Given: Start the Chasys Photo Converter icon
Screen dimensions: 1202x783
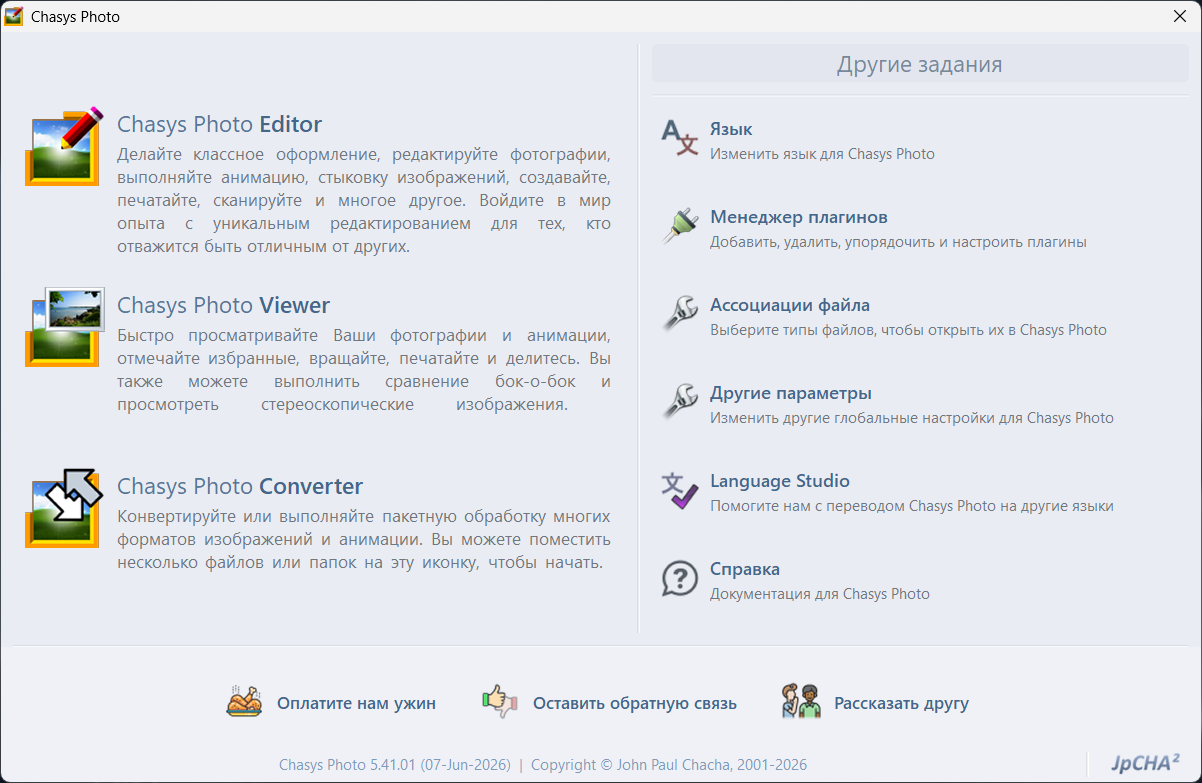Looking at the screenshot, I should [x=64, y=508].
